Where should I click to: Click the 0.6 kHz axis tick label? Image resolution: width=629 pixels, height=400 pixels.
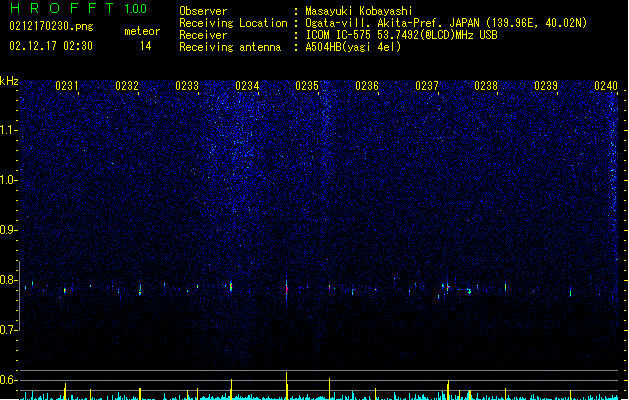[x=8, y=380]
